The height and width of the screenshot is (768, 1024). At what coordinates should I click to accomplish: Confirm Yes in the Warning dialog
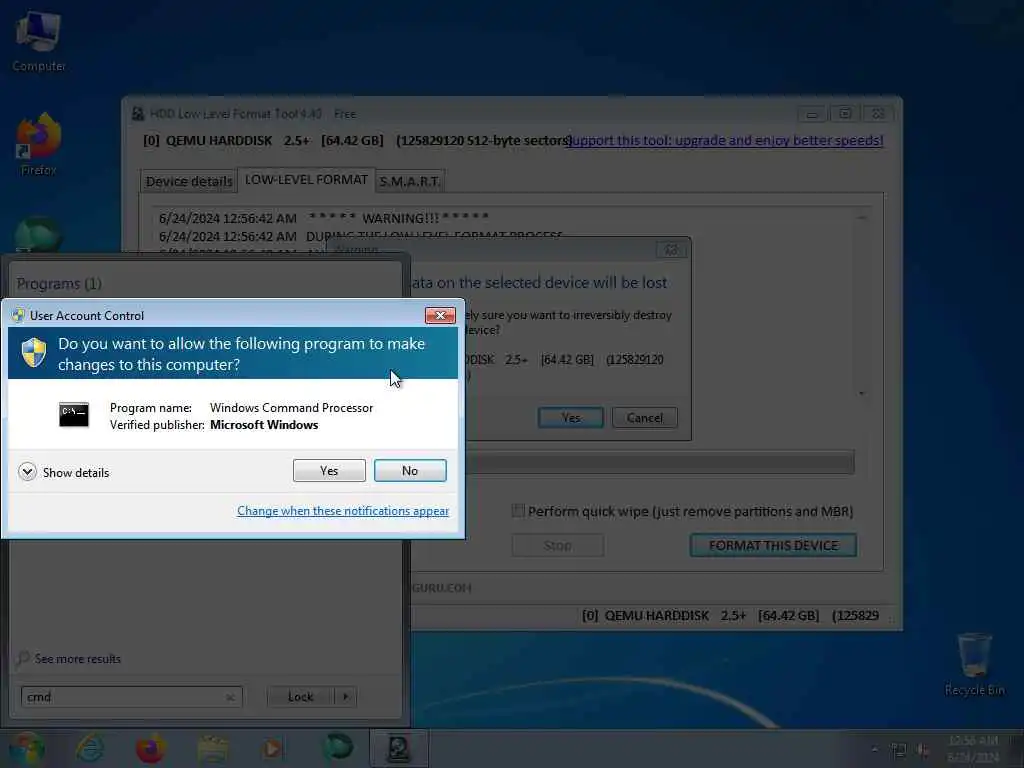(571, 418)
